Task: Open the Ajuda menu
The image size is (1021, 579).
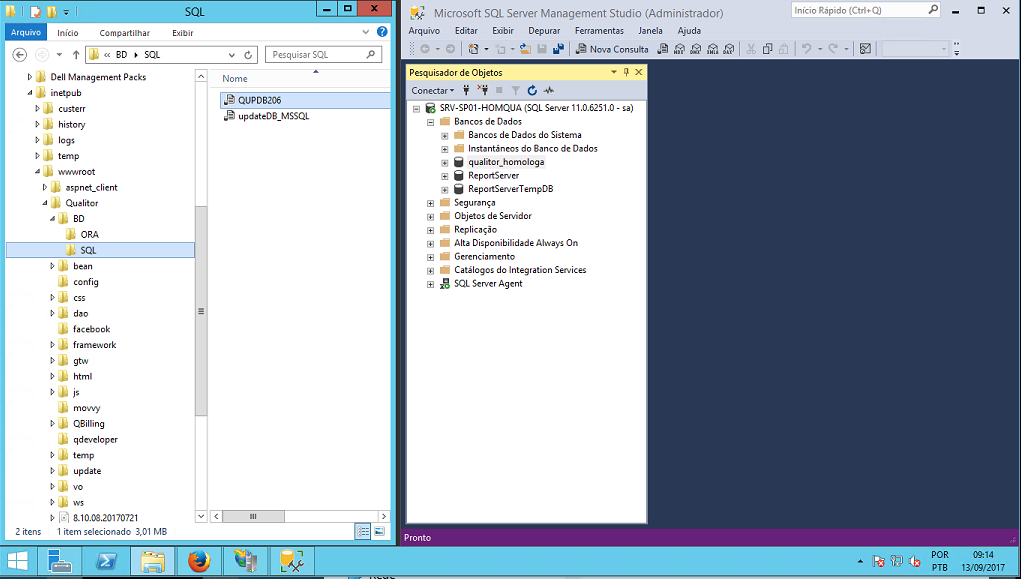Action: pyautogui.click(x=689, y=31)
